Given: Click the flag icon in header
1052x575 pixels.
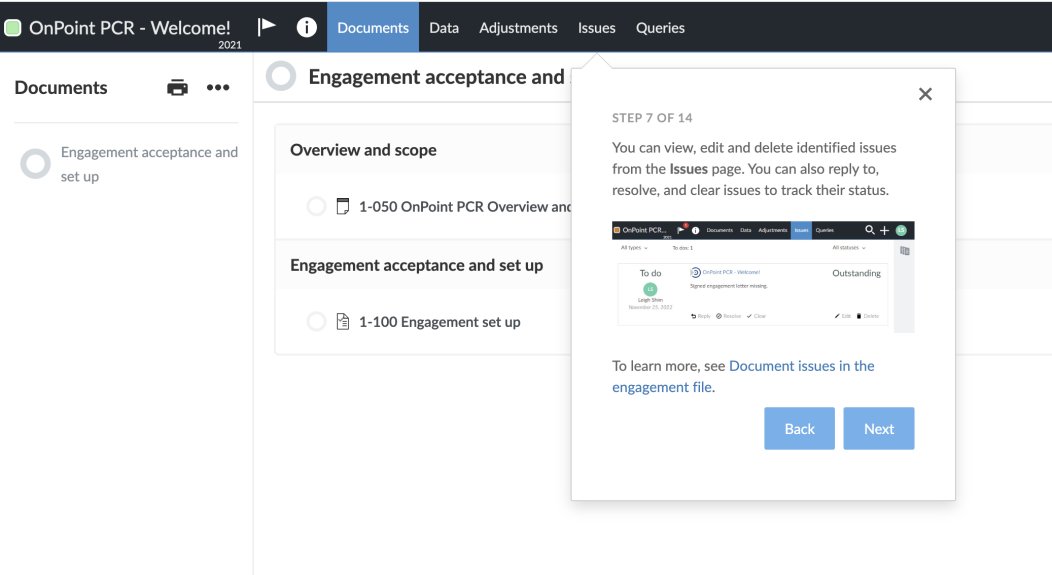Looking at the screenshot, I should tap(267, 27).
